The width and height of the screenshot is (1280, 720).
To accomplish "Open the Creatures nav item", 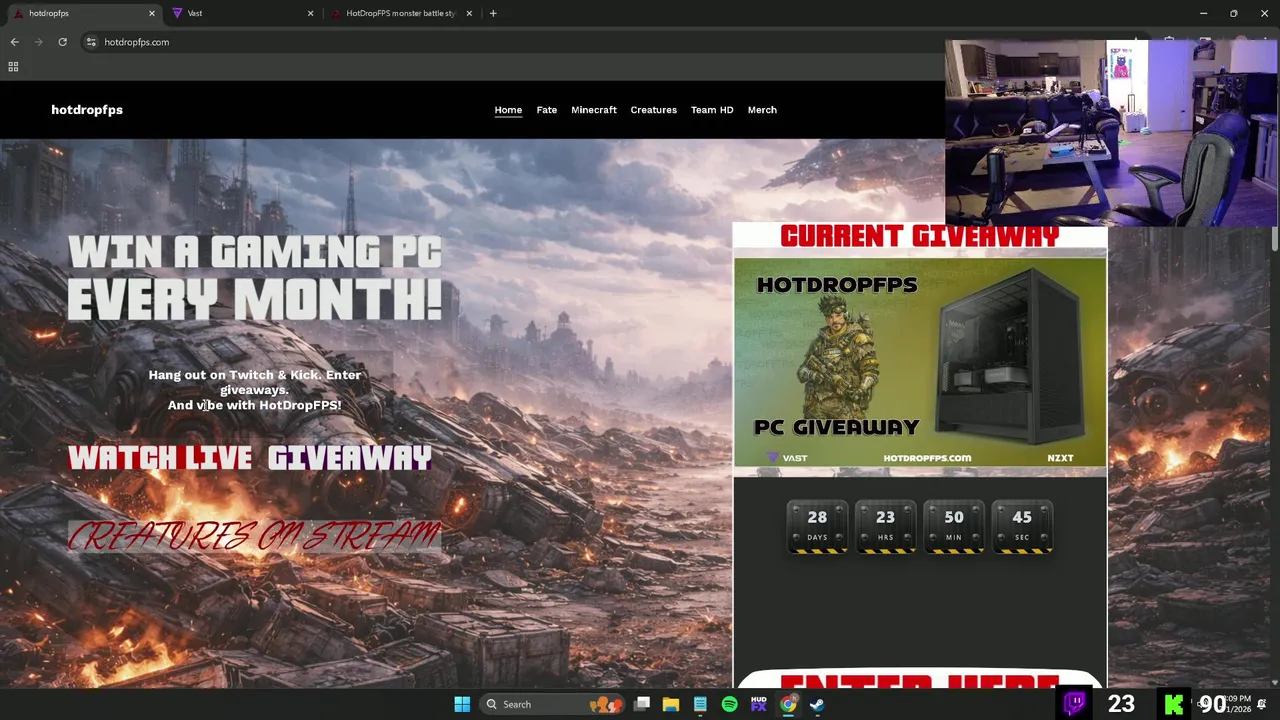I will 653,110.
